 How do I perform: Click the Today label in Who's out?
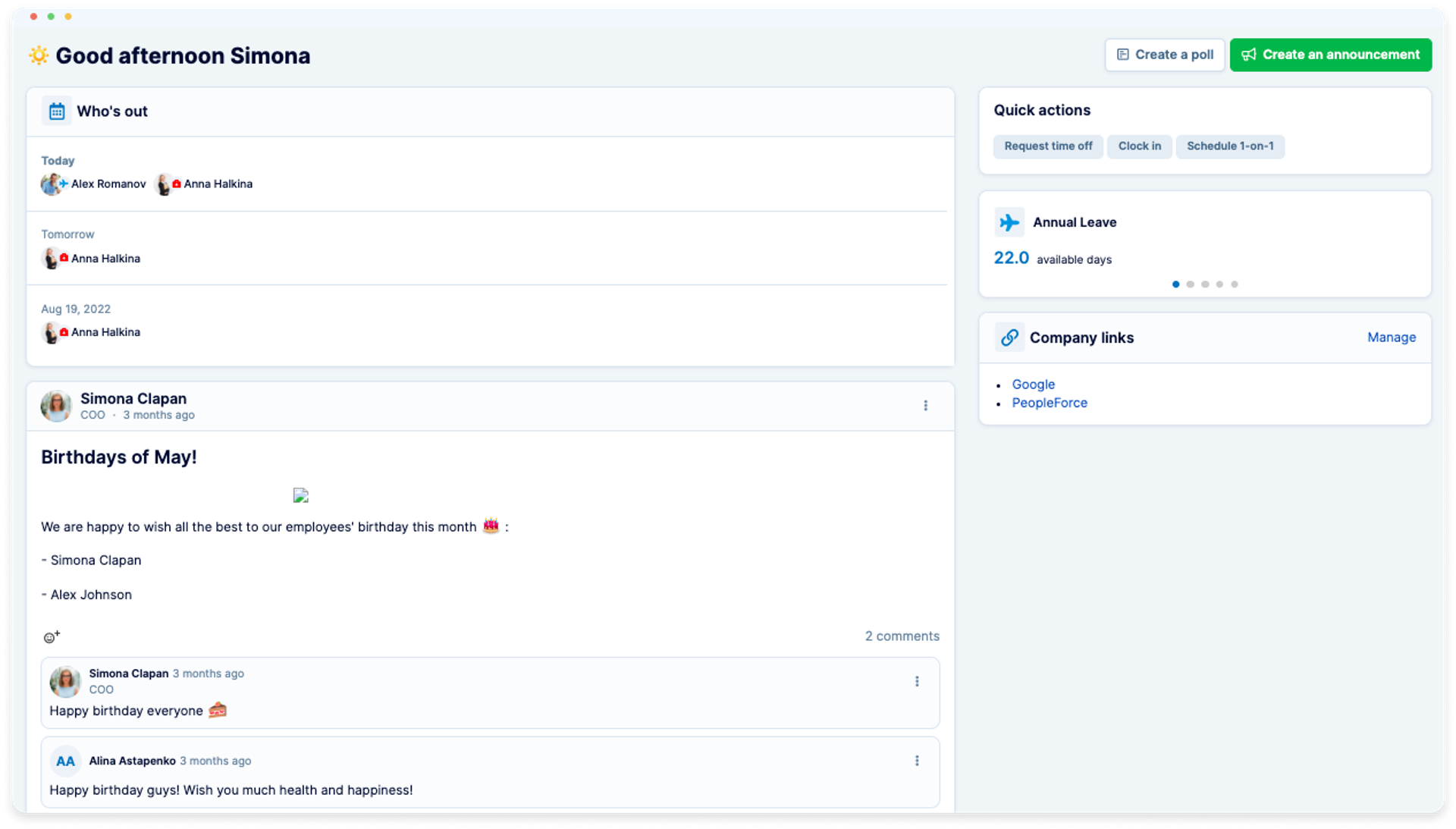click(x=58, y=161)
